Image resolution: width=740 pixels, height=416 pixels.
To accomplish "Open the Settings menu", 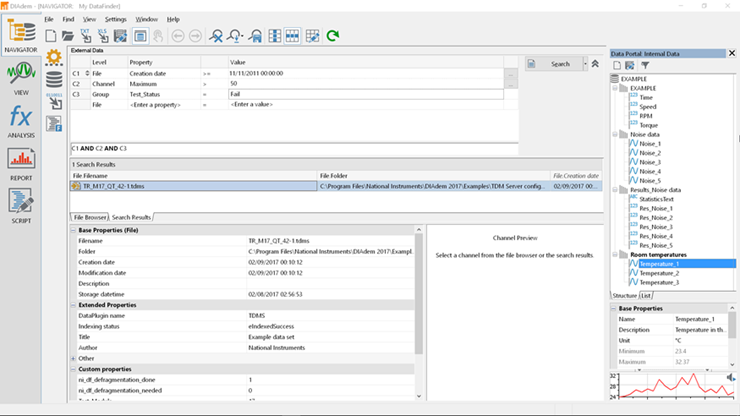I will [x=115, y=19].
